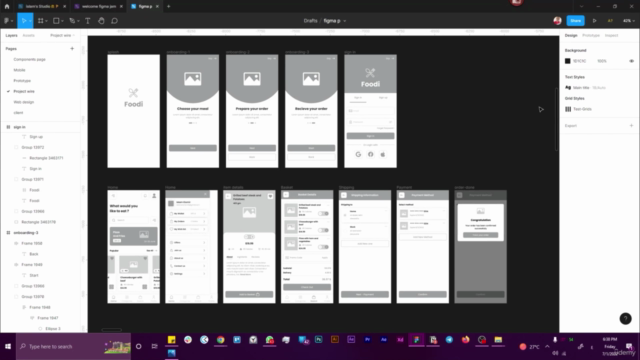Viewport: 640px width, 360px height.
Task: Click the Test-Grids grid style icon
Action: point(568,109)
